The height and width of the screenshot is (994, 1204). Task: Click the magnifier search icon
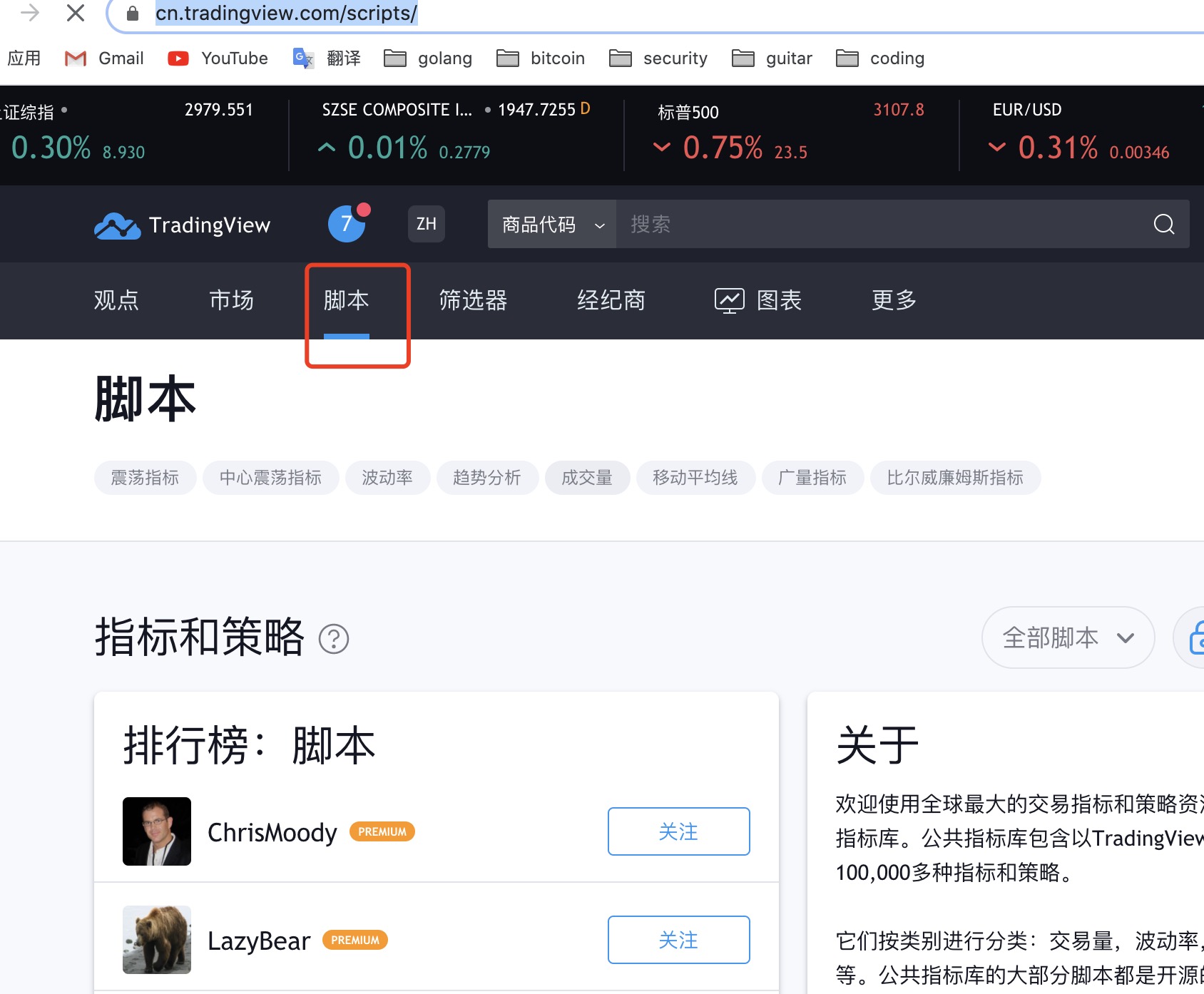pos(1163,225)
